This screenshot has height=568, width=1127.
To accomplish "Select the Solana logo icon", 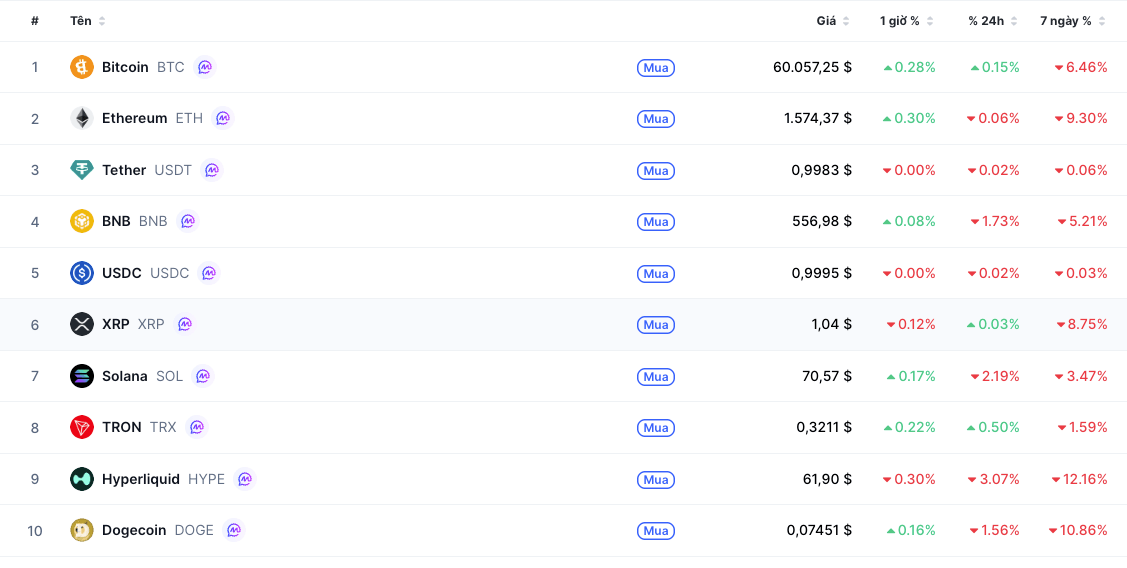I will click(x=82, y=376).
